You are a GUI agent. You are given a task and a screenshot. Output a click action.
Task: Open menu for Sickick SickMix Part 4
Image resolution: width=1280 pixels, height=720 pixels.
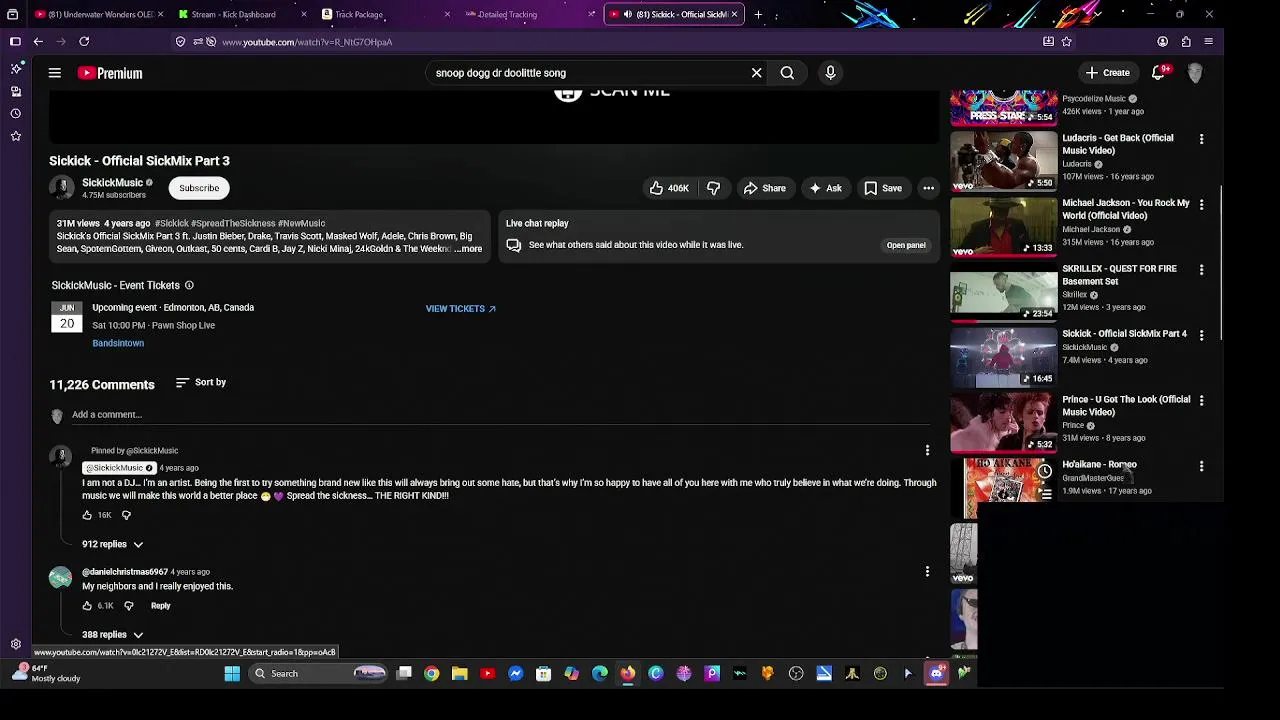point(1201,335)
